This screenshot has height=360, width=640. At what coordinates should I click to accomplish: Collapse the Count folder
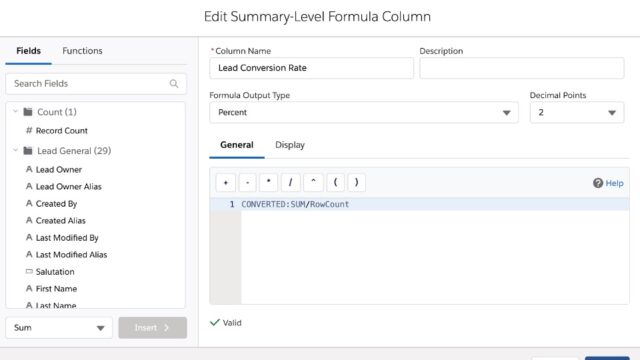pos(16,111)
